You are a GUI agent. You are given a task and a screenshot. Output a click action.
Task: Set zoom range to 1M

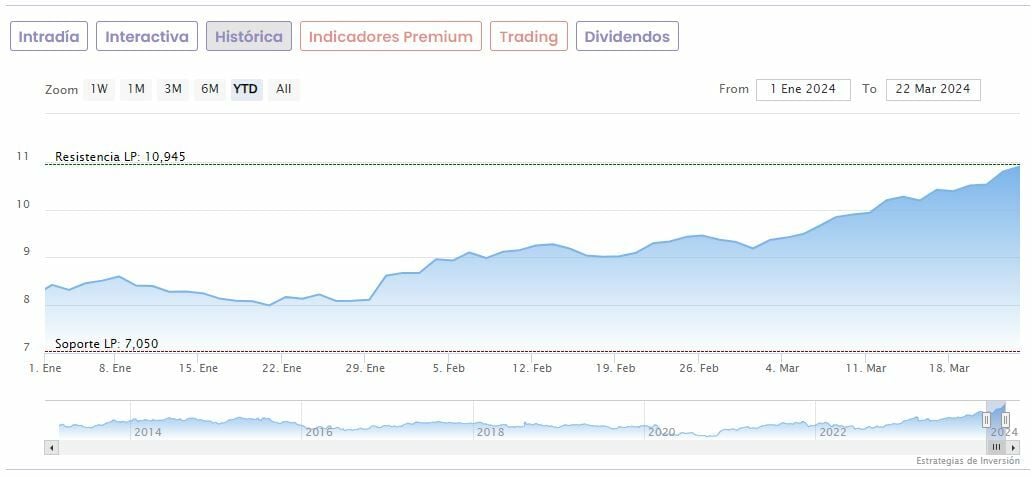coord(136,89)
